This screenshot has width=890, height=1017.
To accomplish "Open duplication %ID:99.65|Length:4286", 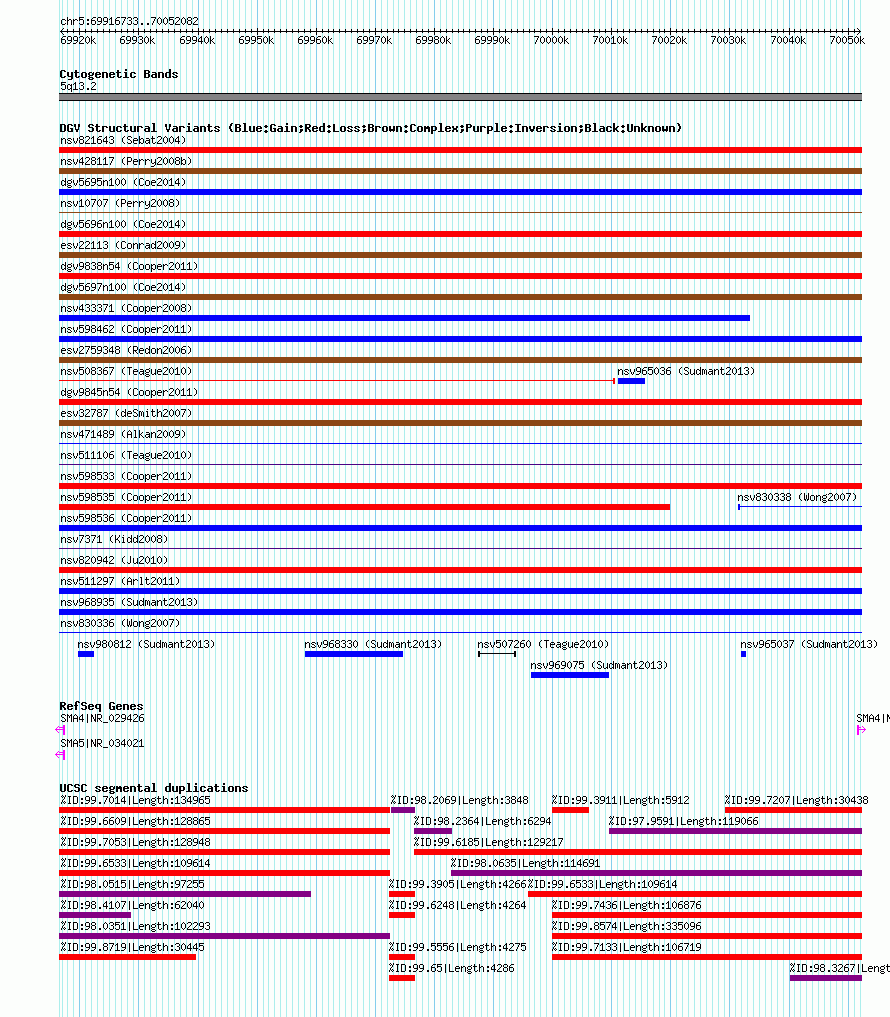I will (451, 968).
